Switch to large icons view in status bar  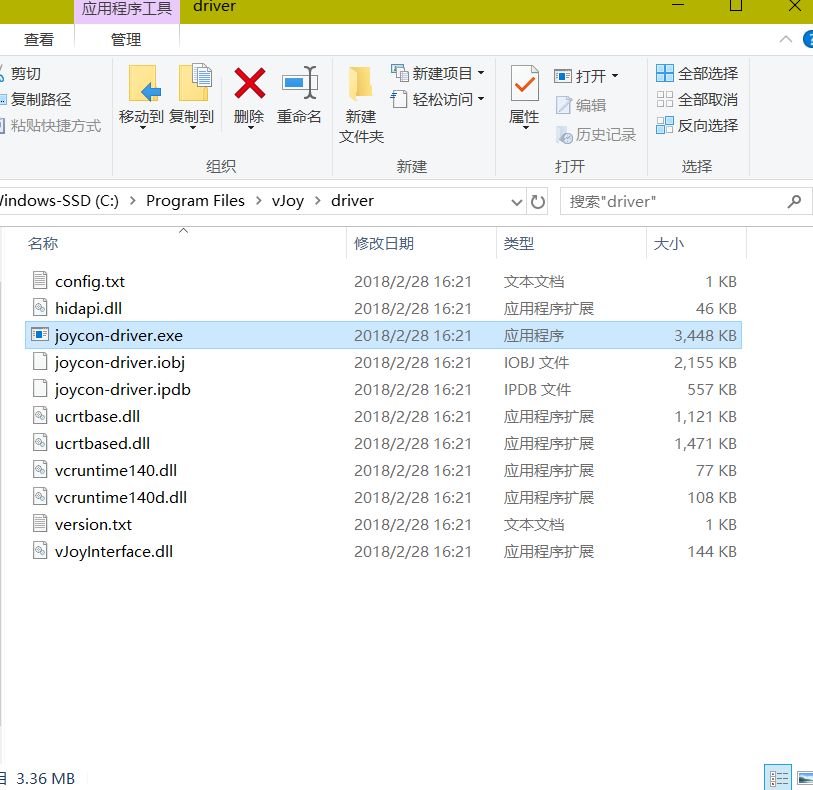click(803, 777)
